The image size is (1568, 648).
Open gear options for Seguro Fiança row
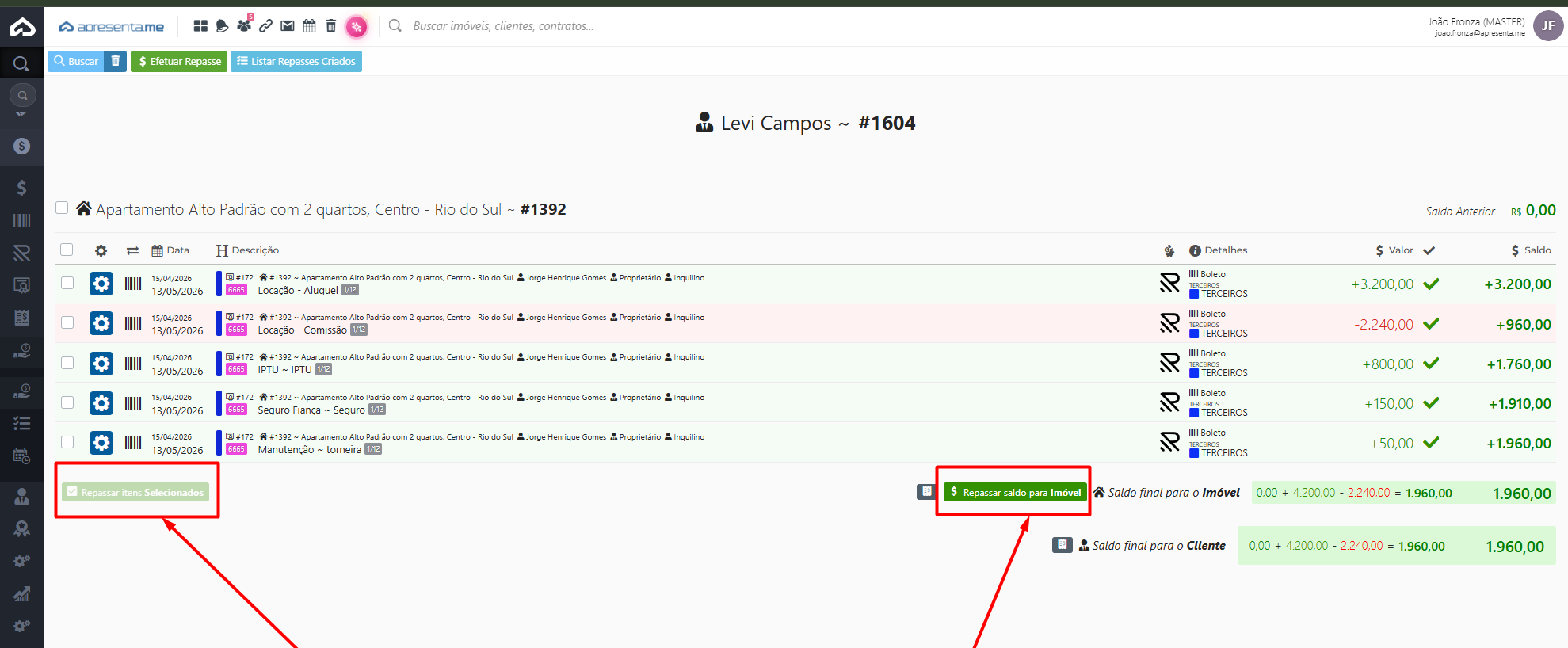(x=101, y=403)
